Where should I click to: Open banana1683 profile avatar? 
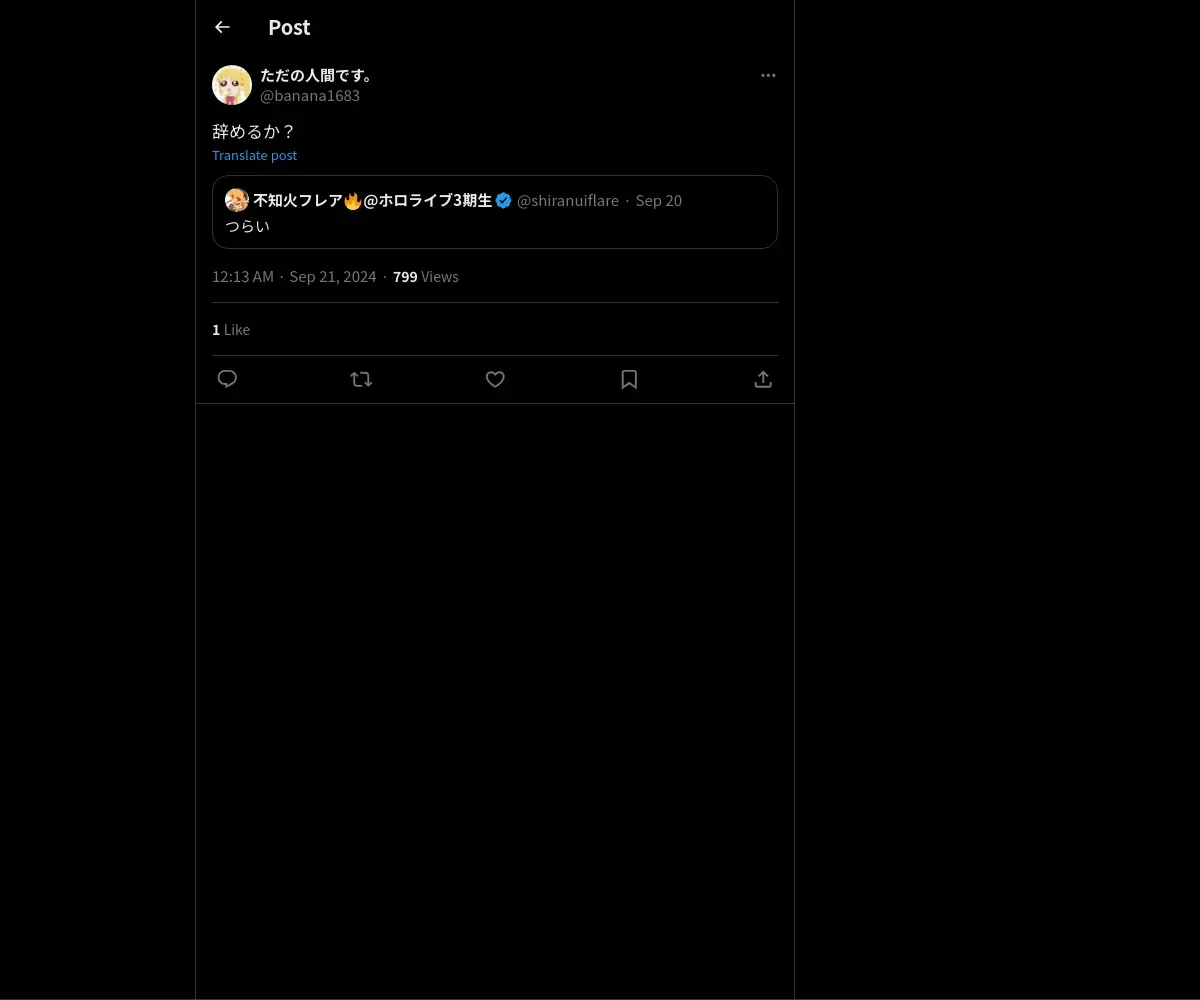pyautogui.click(x=232, y=85)
